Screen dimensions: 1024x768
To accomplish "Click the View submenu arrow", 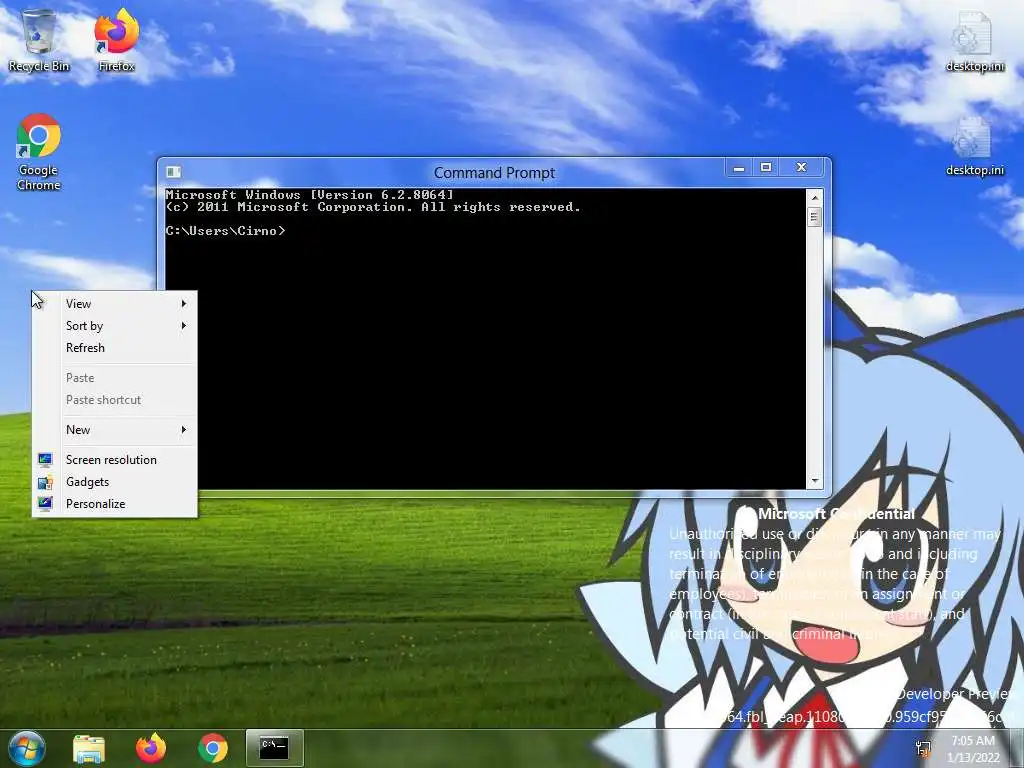I will pos(184,304).
